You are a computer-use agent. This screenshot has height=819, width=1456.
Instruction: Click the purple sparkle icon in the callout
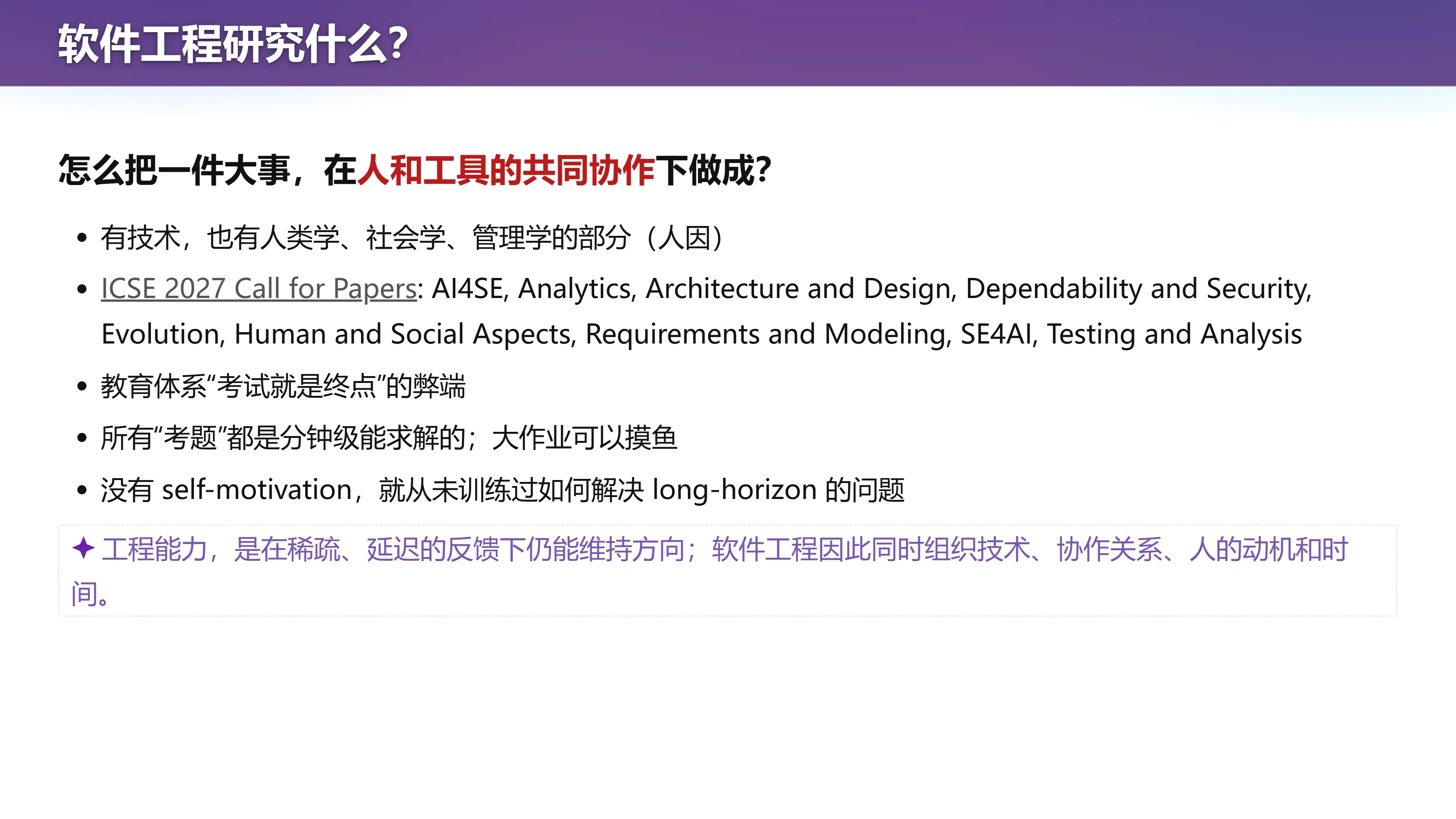[84, 548]
